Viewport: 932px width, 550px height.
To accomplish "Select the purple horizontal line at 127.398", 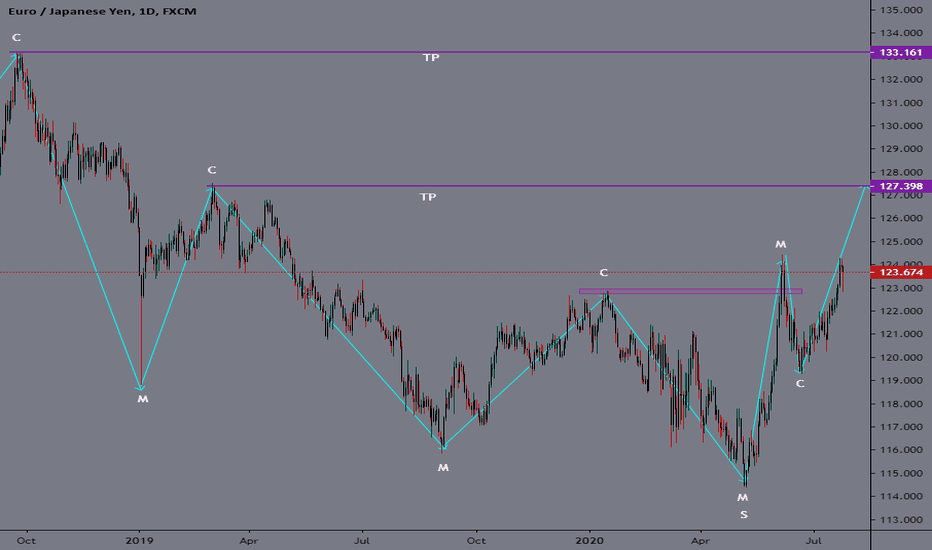I will [x=538, y=186].
